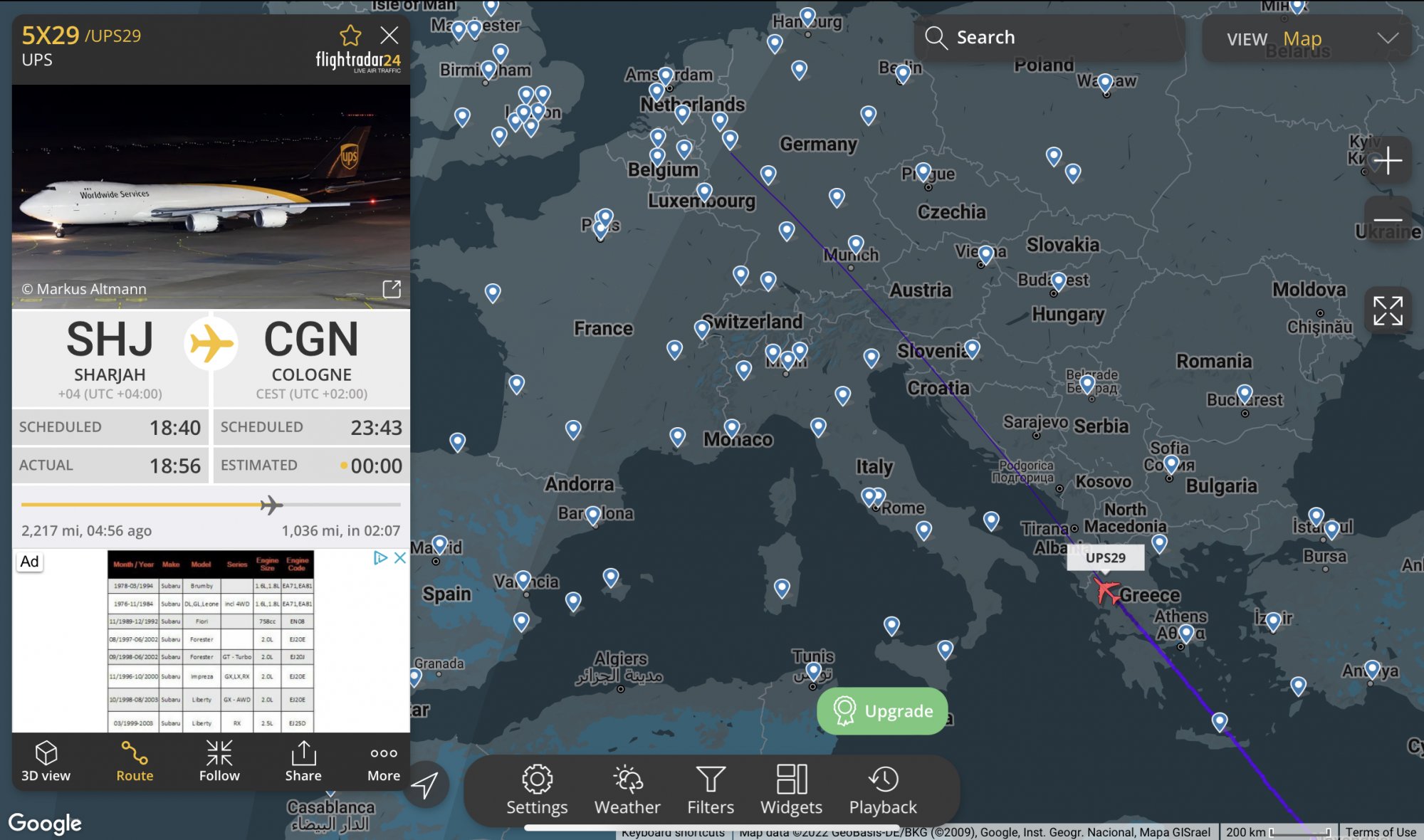Click the photo credit Markus Altmann
The height and width of the screenshot is (840, 1424).
84,289
